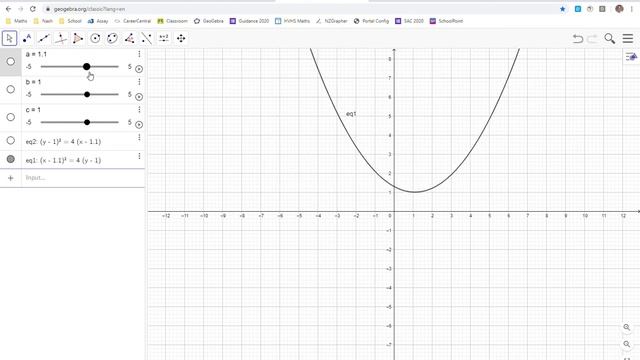Viewport: 640px width, 360px height.
Task: Click the browser back arrow
Action: 8,9
